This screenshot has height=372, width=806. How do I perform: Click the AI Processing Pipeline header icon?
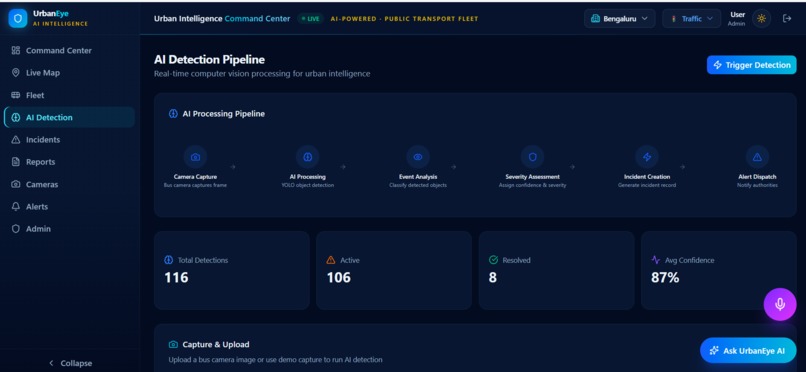[x=174, y=114]
